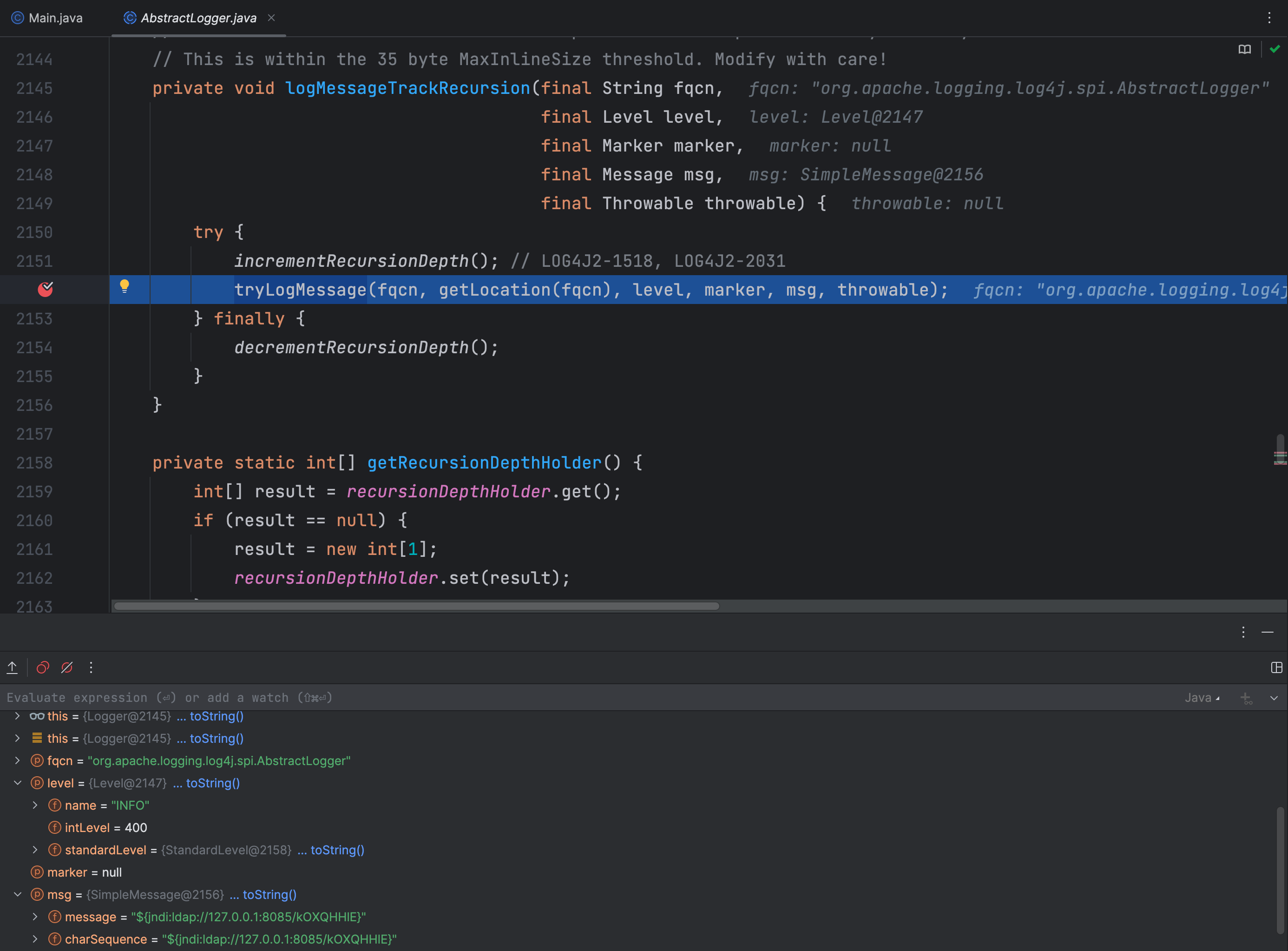Expand evaluate expression history chevron
The width and height of the screenshot is (1288, 951).
[x=1274, y=698]
